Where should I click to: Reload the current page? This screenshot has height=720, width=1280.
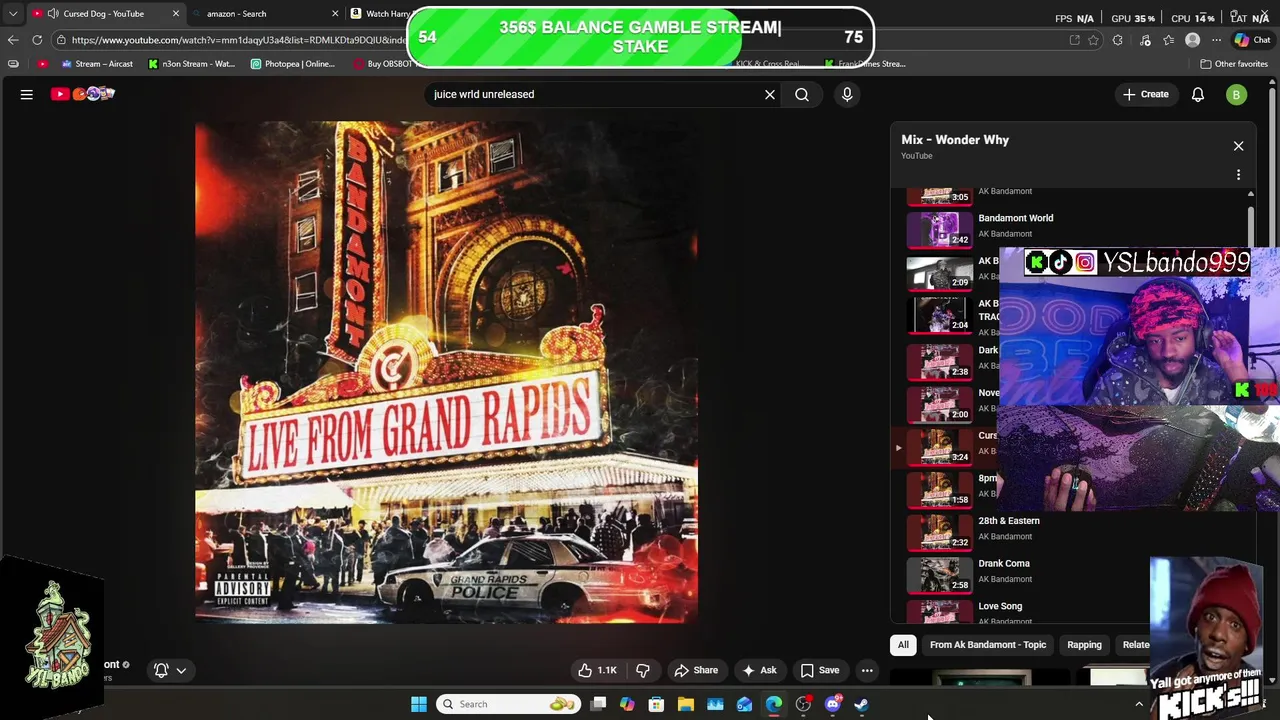(37, 40)
